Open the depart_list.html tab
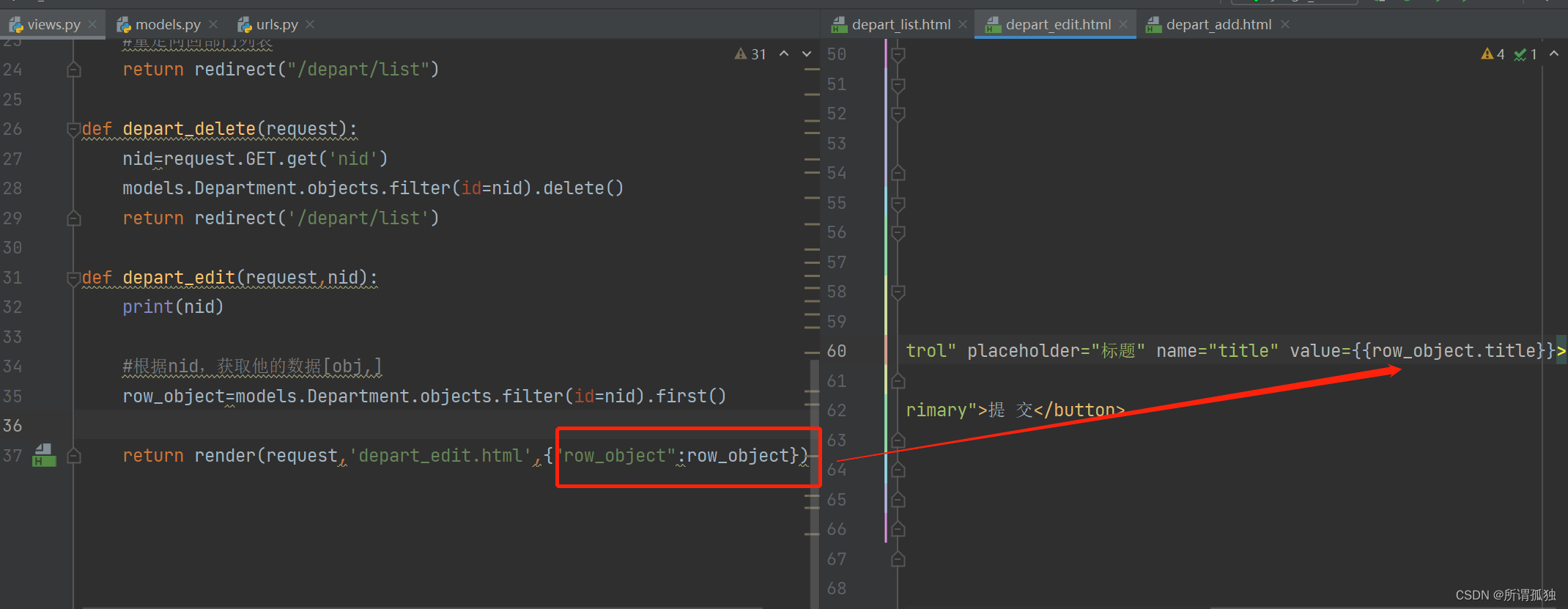This screenshot has height=609, width=1568. tap(901, 24)
